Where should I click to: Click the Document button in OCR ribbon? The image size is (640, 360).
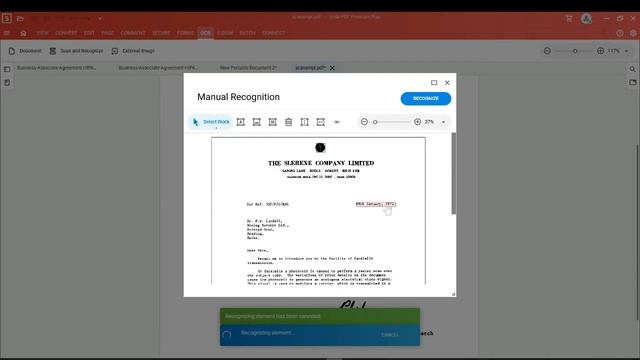[25, 51]
